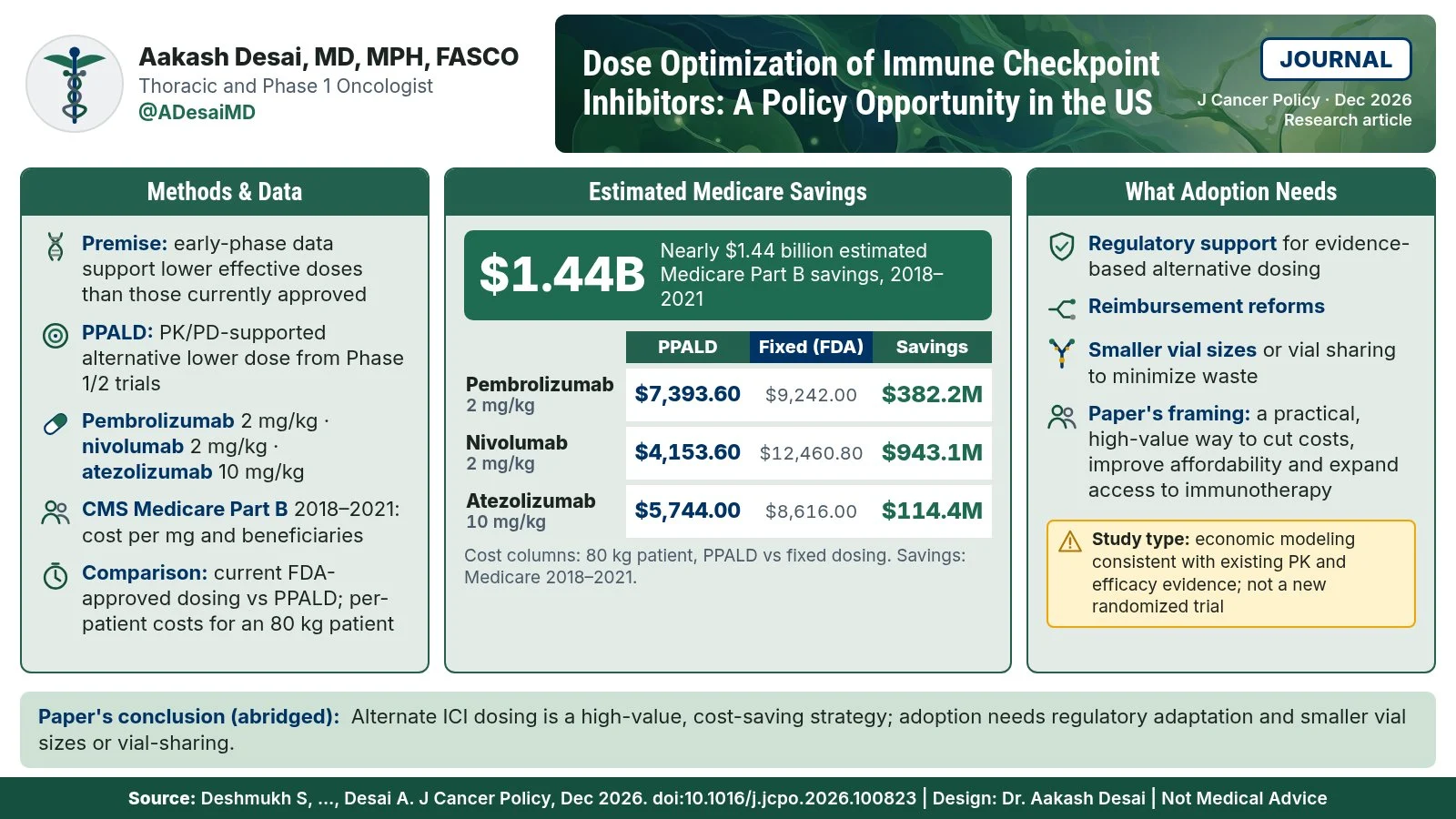Click the shield check icon beside Regulatory support
Screen dimensions: 1456x819
(x=1062, y=247)
